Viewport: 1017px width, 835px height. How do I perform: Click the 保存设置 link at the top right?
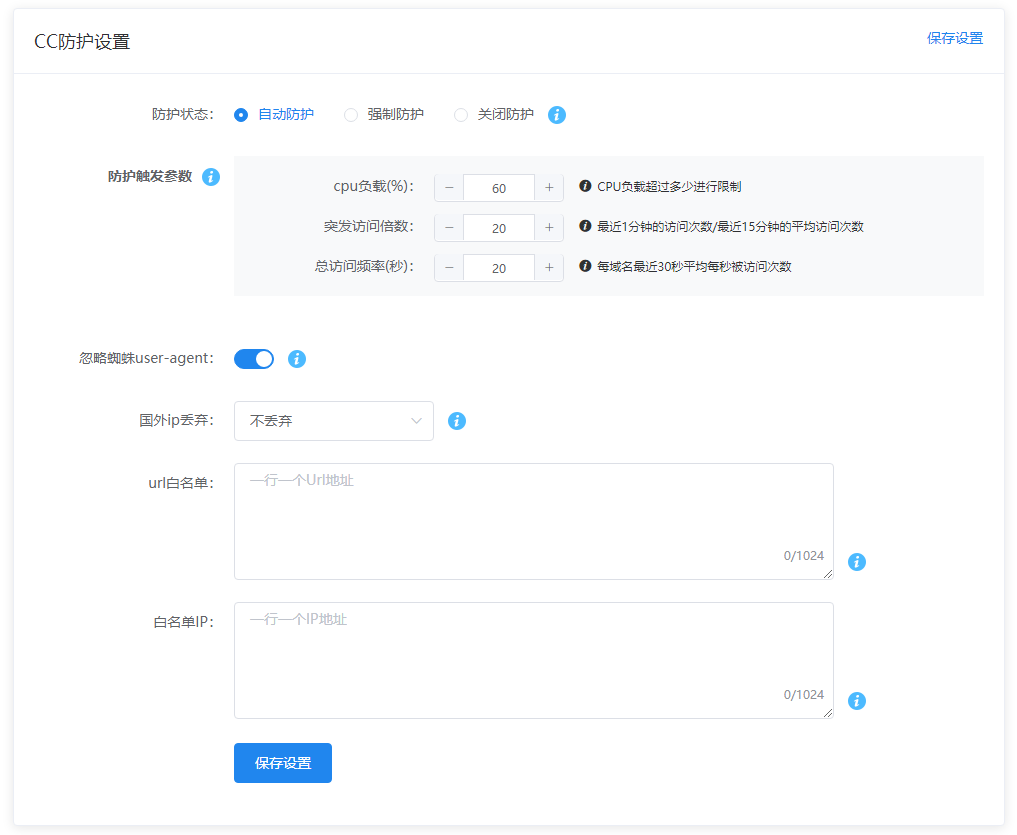(x=955, y=38)
